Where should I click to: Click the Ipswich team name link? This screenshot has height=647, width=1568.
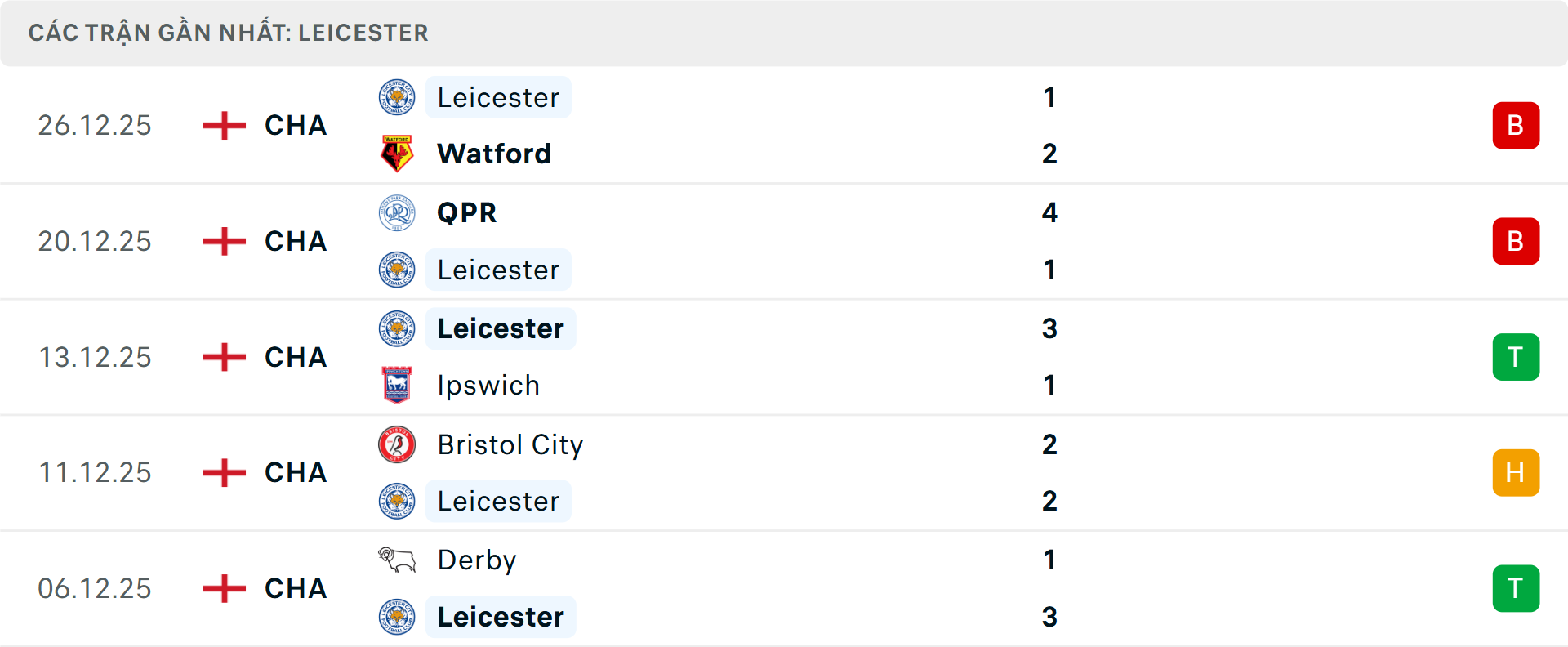click(489, 385)
